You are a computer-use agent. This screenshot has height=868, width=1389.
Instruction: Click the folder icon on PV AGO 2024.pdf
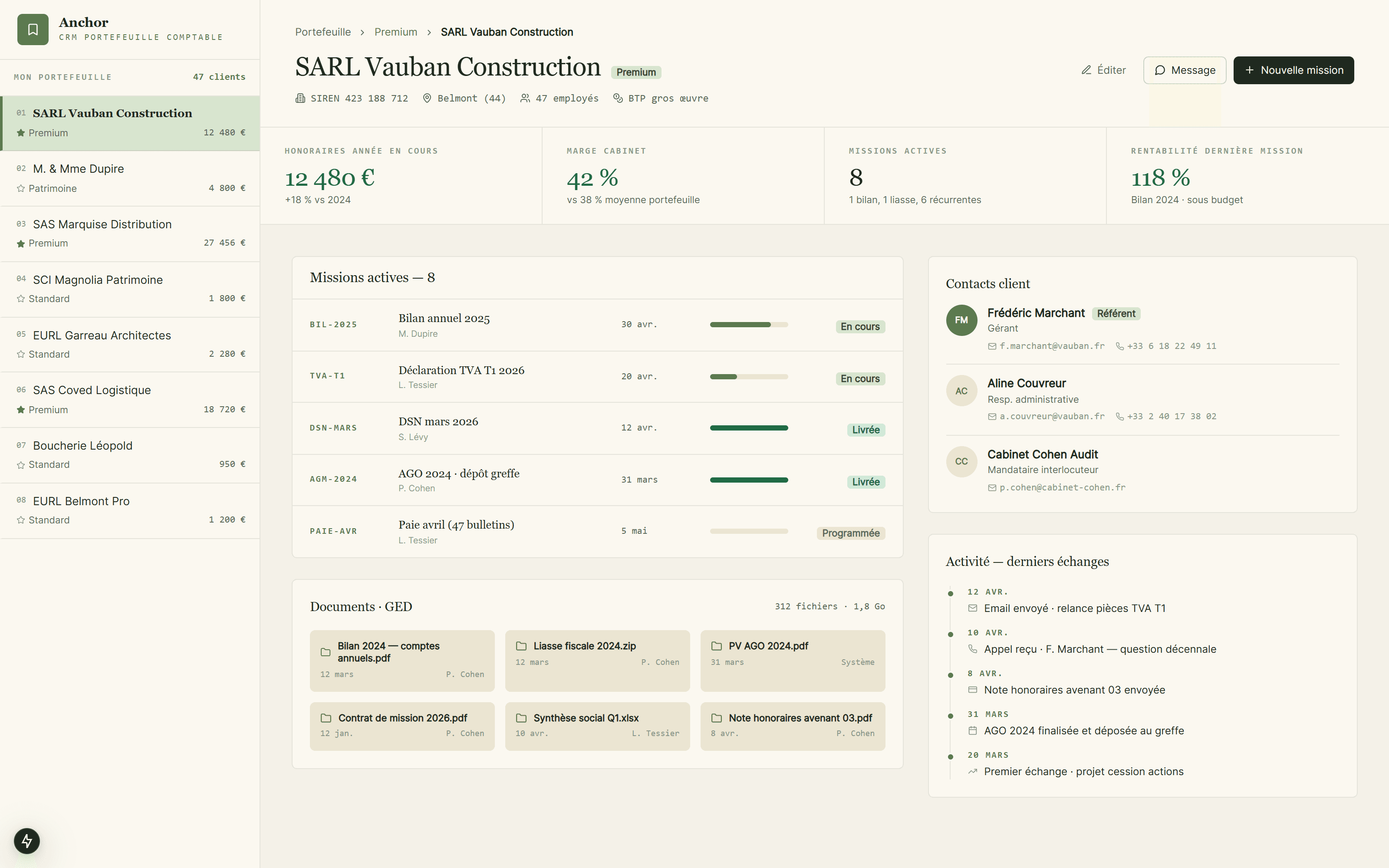716,646
